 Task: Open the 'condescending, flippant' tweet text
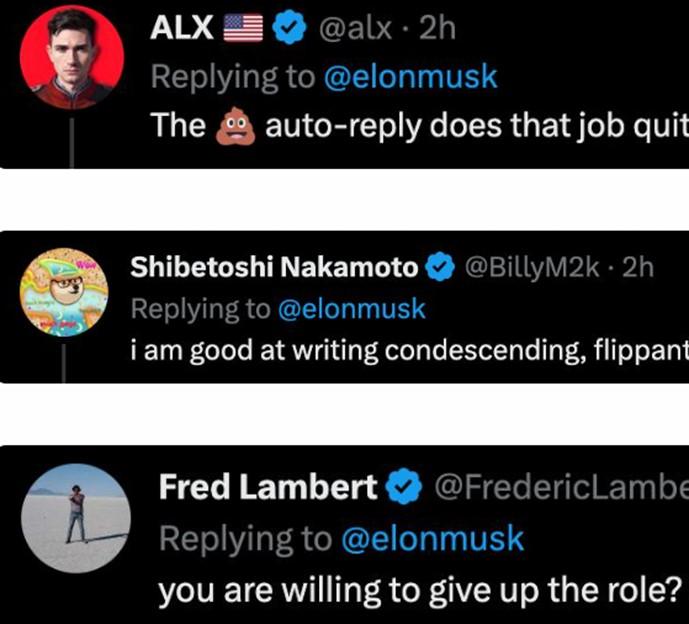(x=410, y=352)
